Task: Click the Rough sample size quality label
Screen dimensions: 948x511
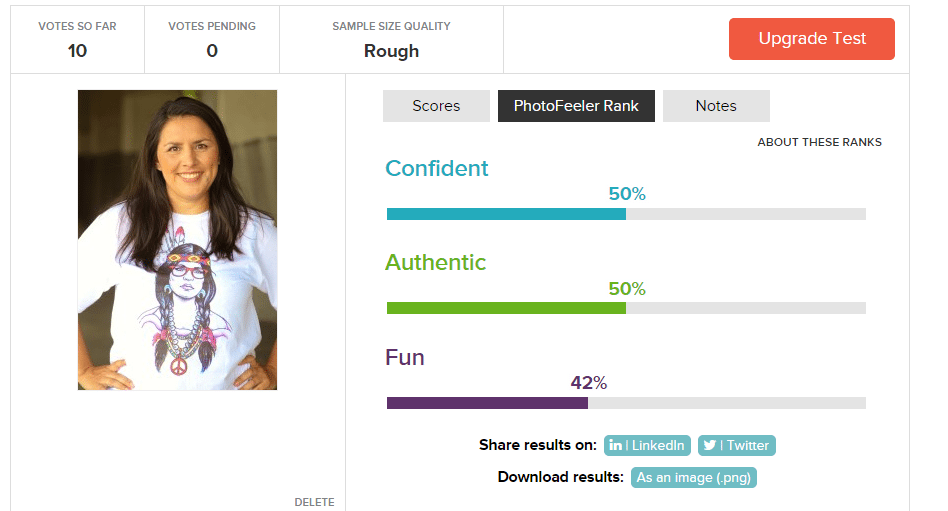Action: (391, 51)
